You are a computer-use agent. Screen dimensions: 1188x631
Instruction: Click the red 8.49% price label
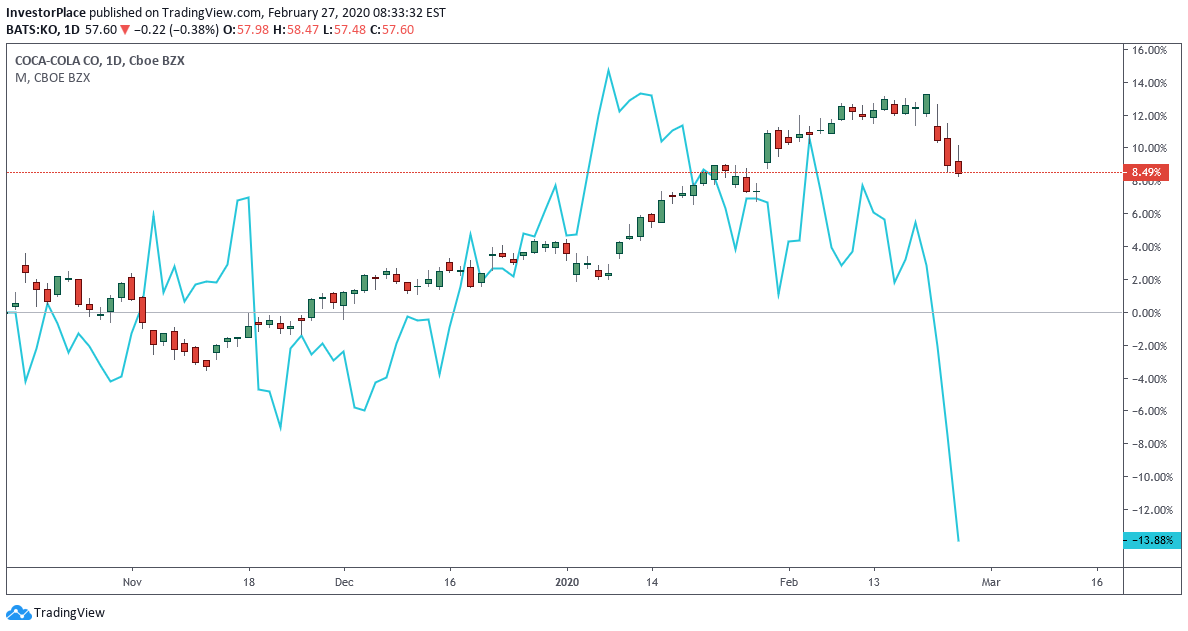click(x=1146, y=173)
